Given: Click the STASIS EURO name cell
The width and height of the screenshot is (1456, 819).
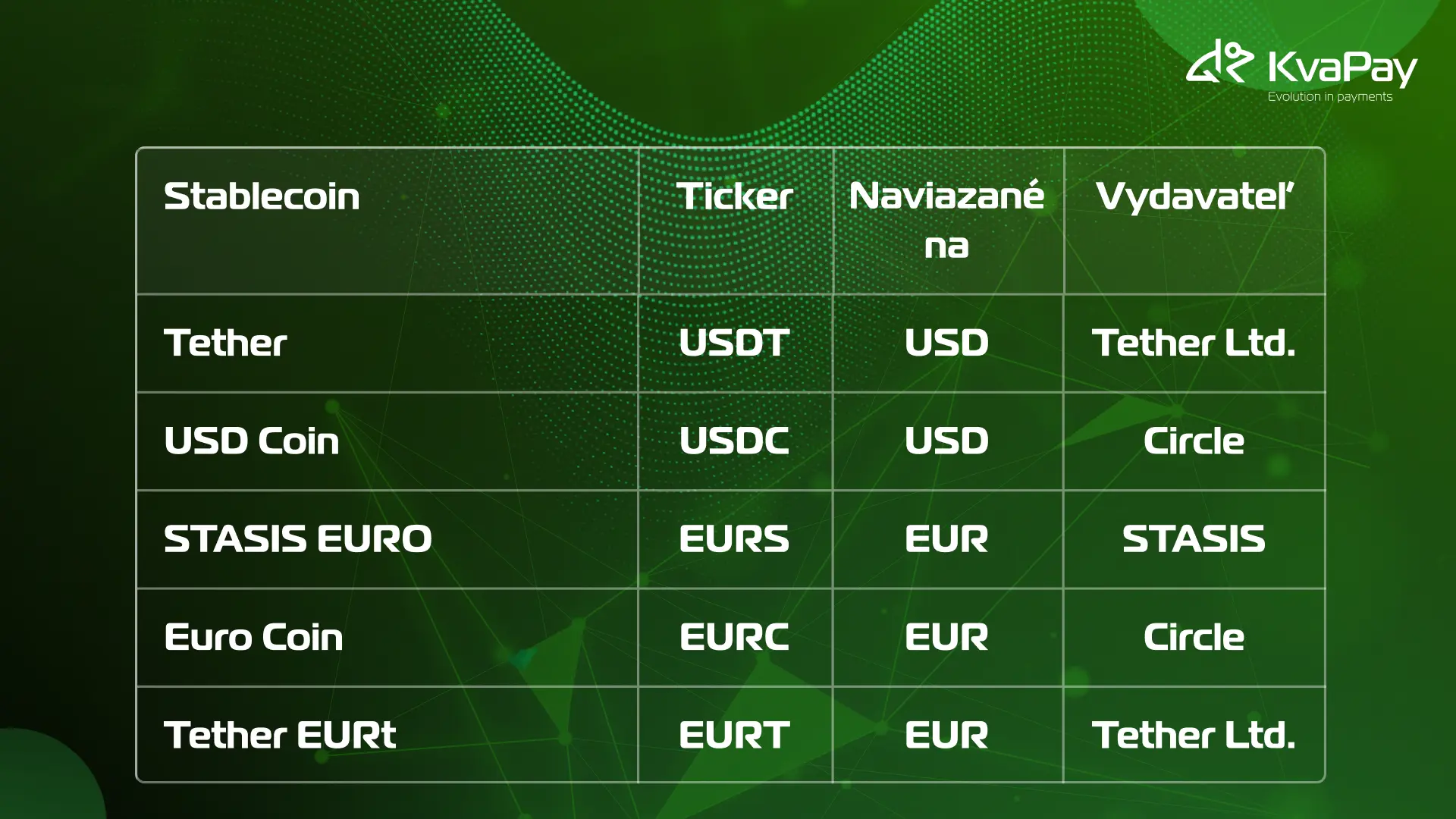Looking at the screenshot, I should click(297, 539).
